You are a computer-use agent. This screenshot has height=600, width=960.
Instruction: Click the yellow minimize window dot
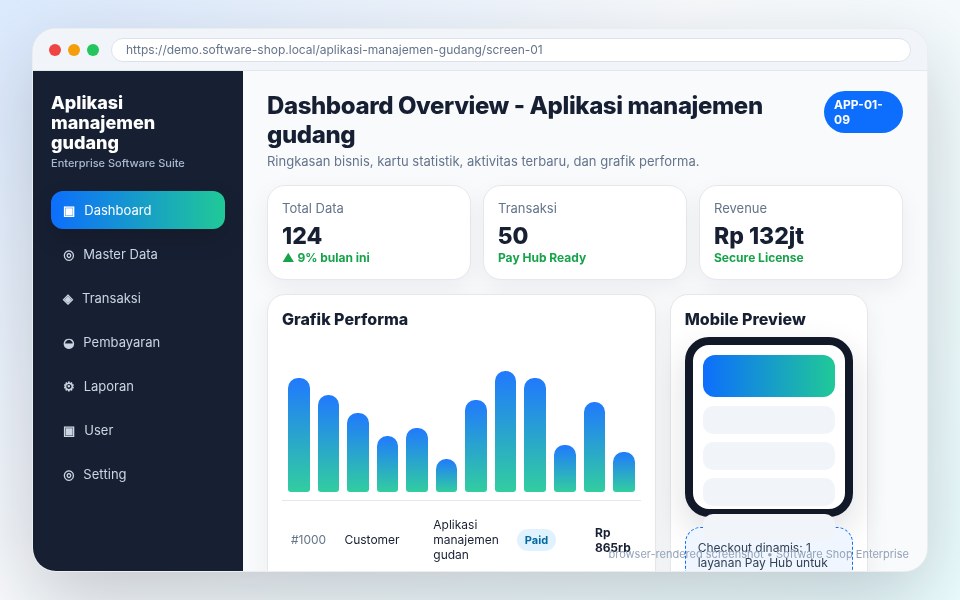74,50
